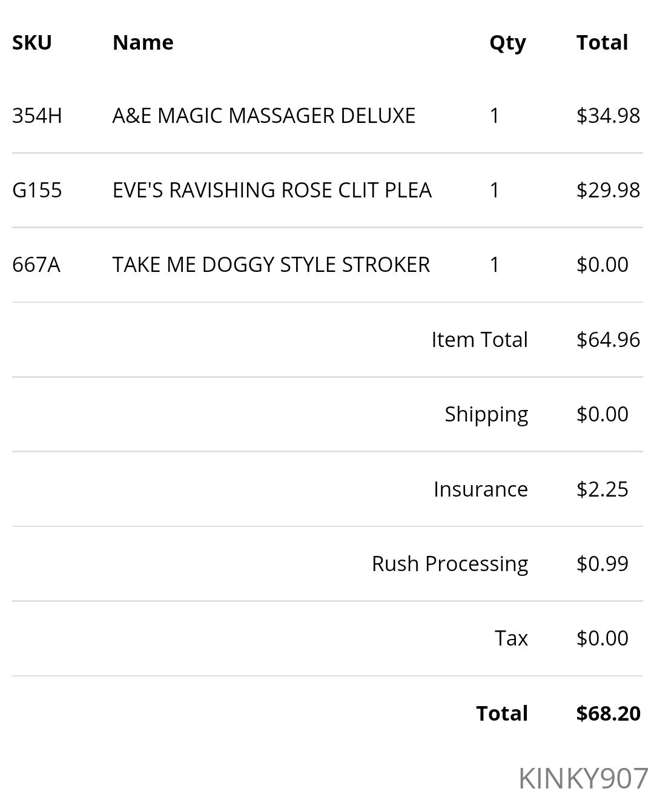
Task: Click the Insurance label
Action: tap(481, 489)
